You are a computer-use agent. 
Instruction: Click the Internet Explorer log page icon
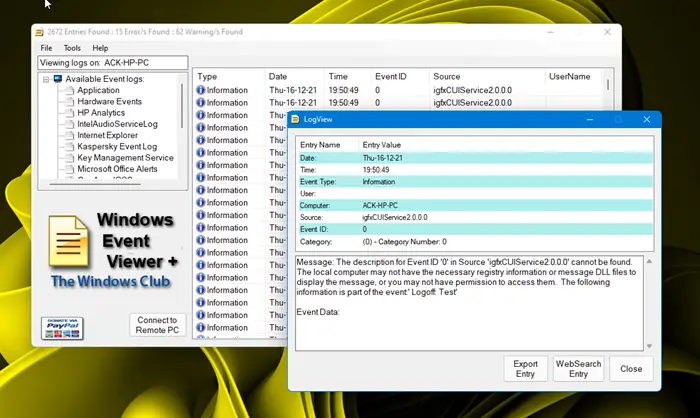tap(70, 135)
